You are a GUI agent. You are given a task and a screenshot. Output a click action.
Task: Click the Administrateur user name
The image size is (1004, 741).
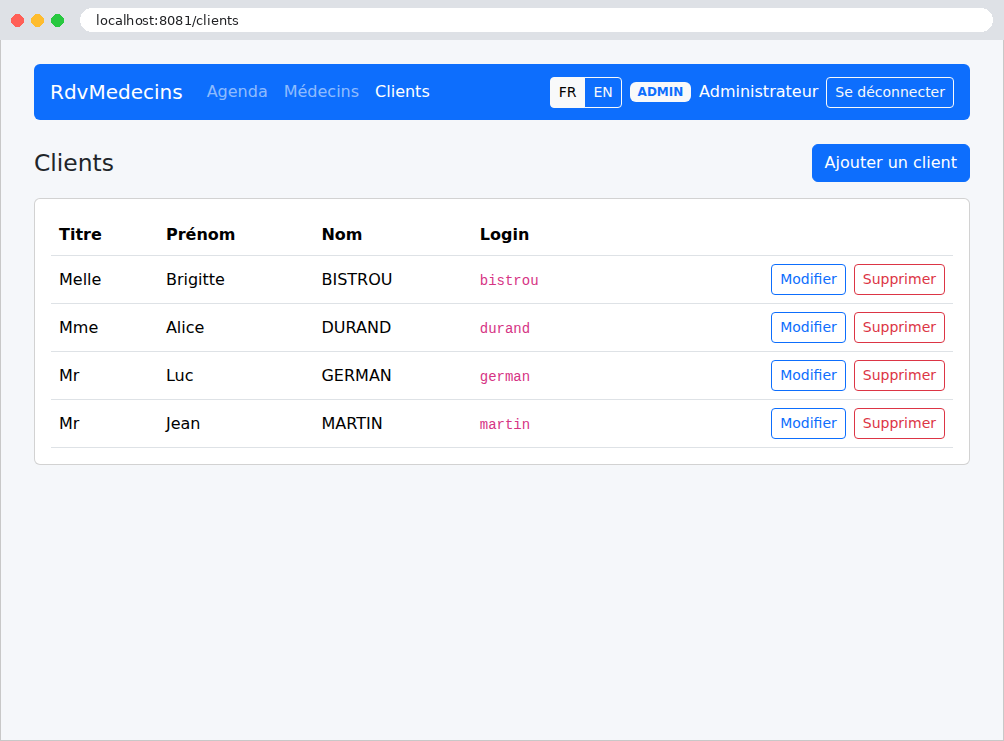(x=758, y=92)
